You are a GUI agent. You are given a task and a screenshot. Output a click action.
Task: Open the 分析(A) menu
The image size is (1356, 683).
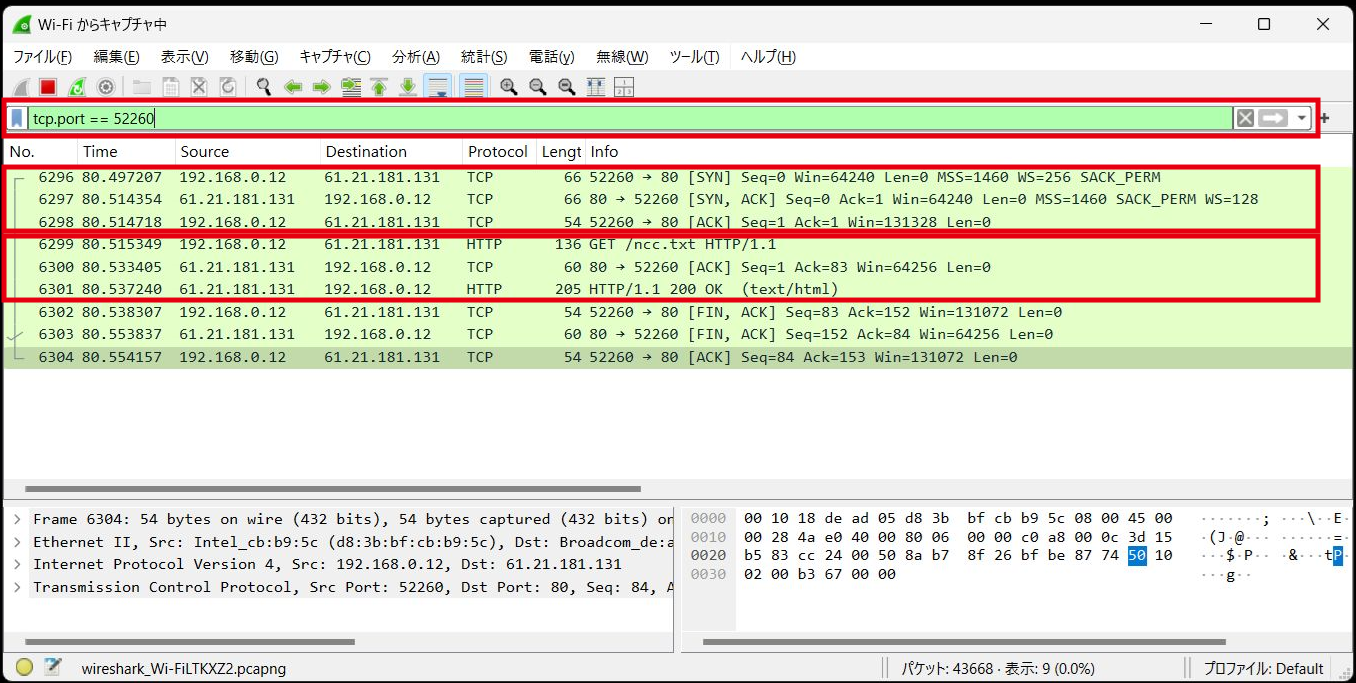coord(415,57)
